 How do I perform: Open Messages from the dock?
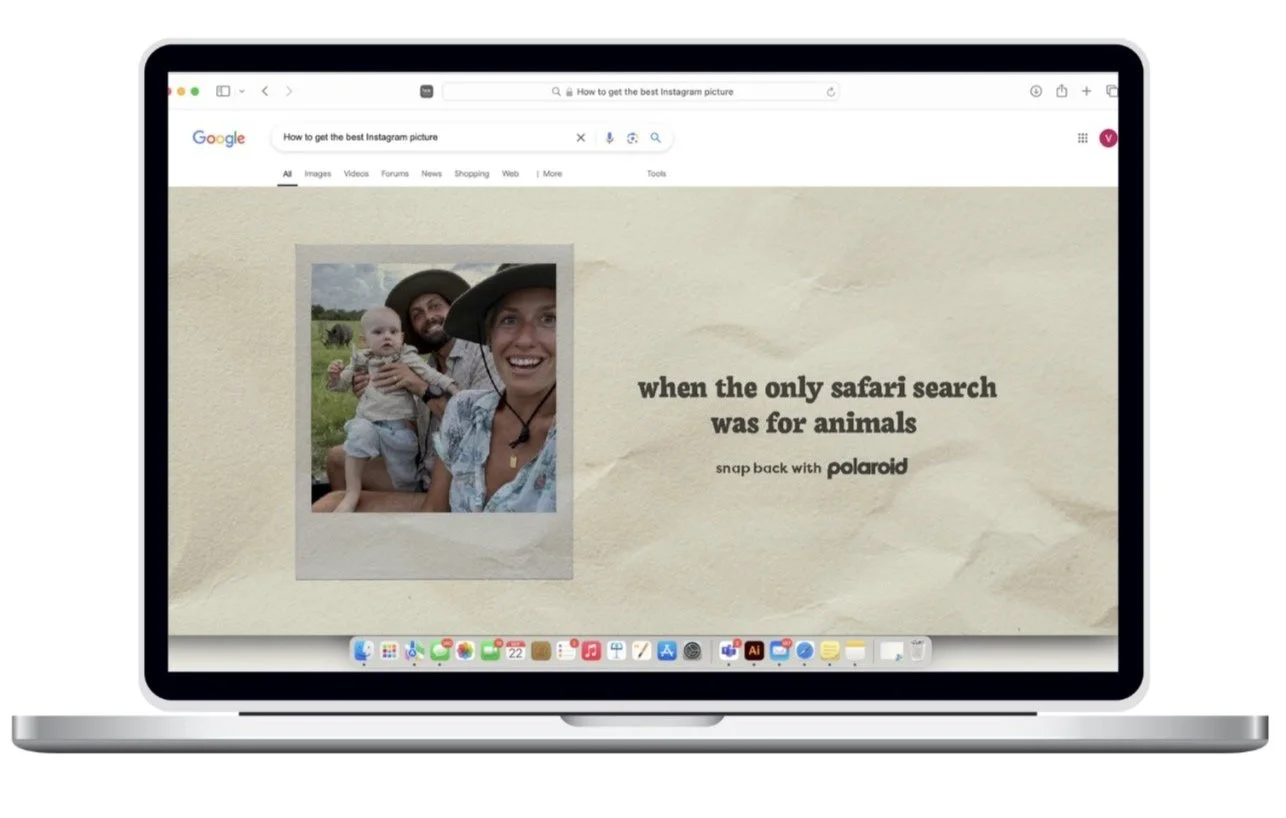click(x=440, y=651)
